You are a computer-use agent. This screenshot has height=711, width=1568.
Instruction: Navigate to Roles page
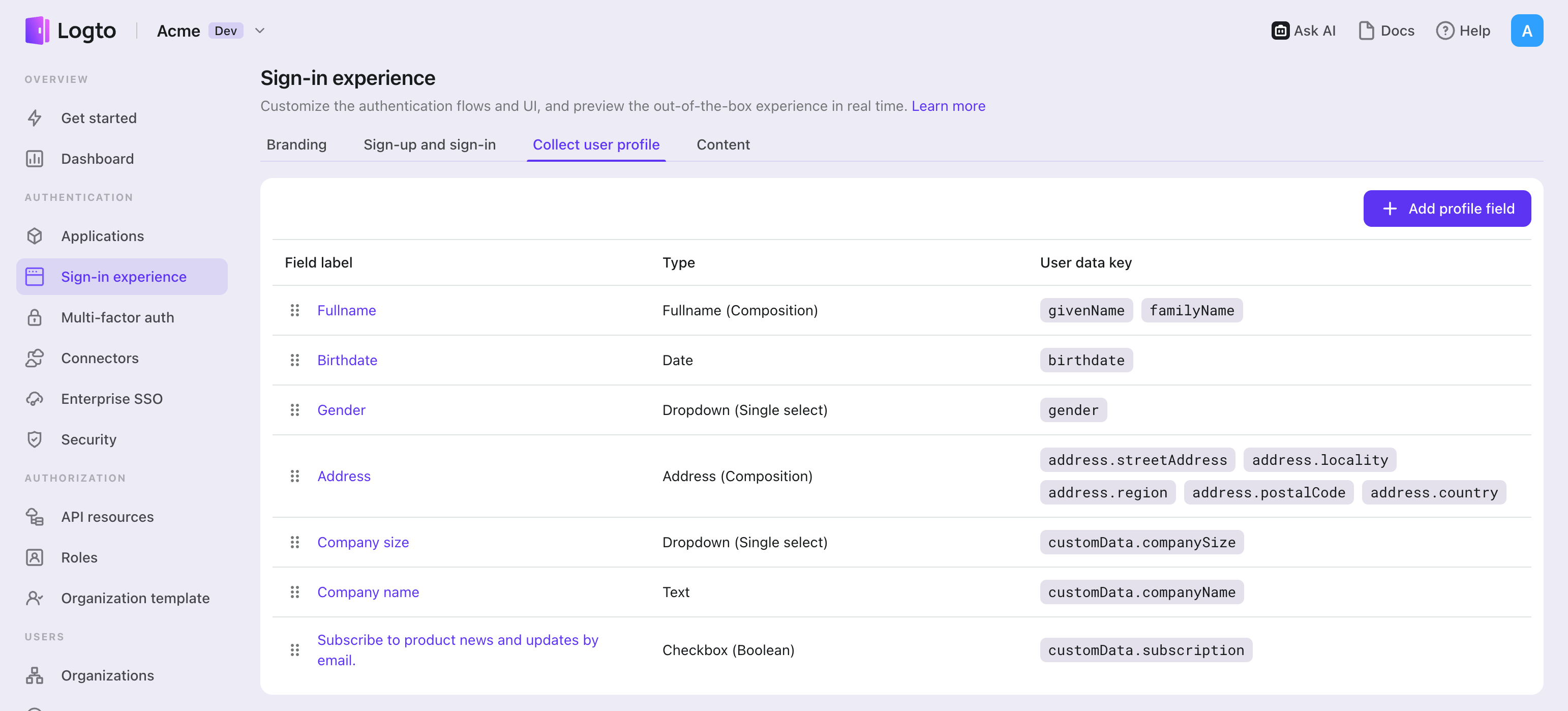pos(79,557)
